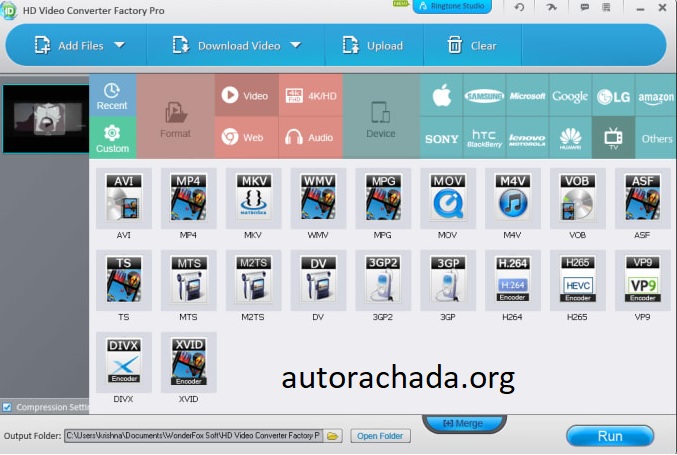Open TV device presets
Viewport: 677px width, 455px height.
pos(613,138)
